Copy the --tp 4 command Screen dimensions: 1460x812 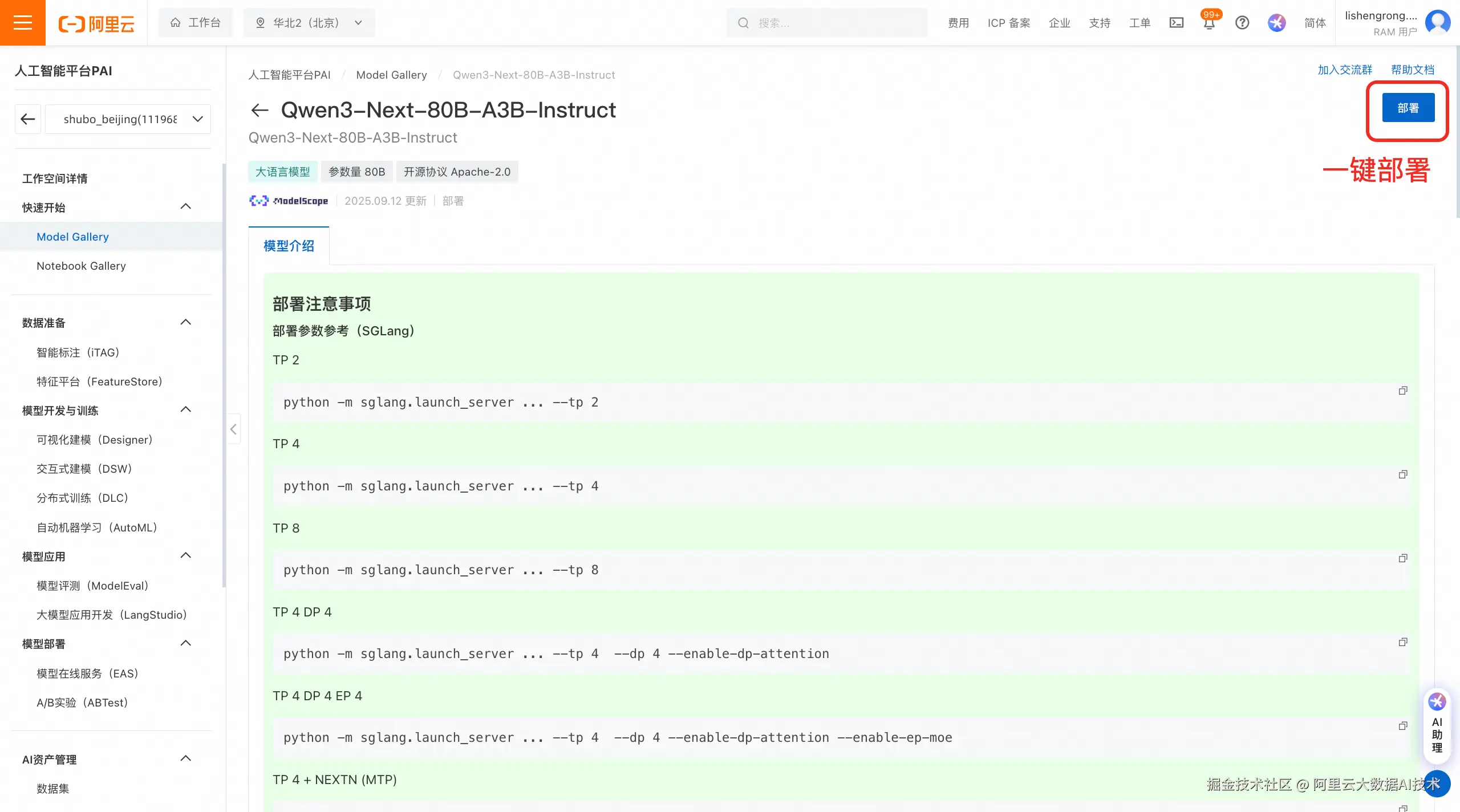[x=1403, y=474]
